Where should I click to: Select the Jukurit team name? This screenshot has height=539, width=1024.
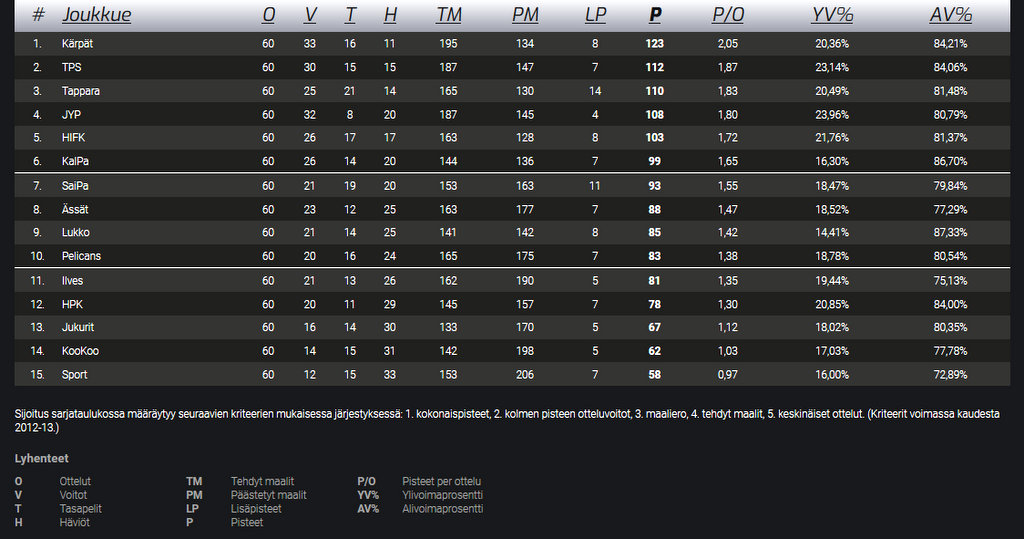[x=78, y=327]
